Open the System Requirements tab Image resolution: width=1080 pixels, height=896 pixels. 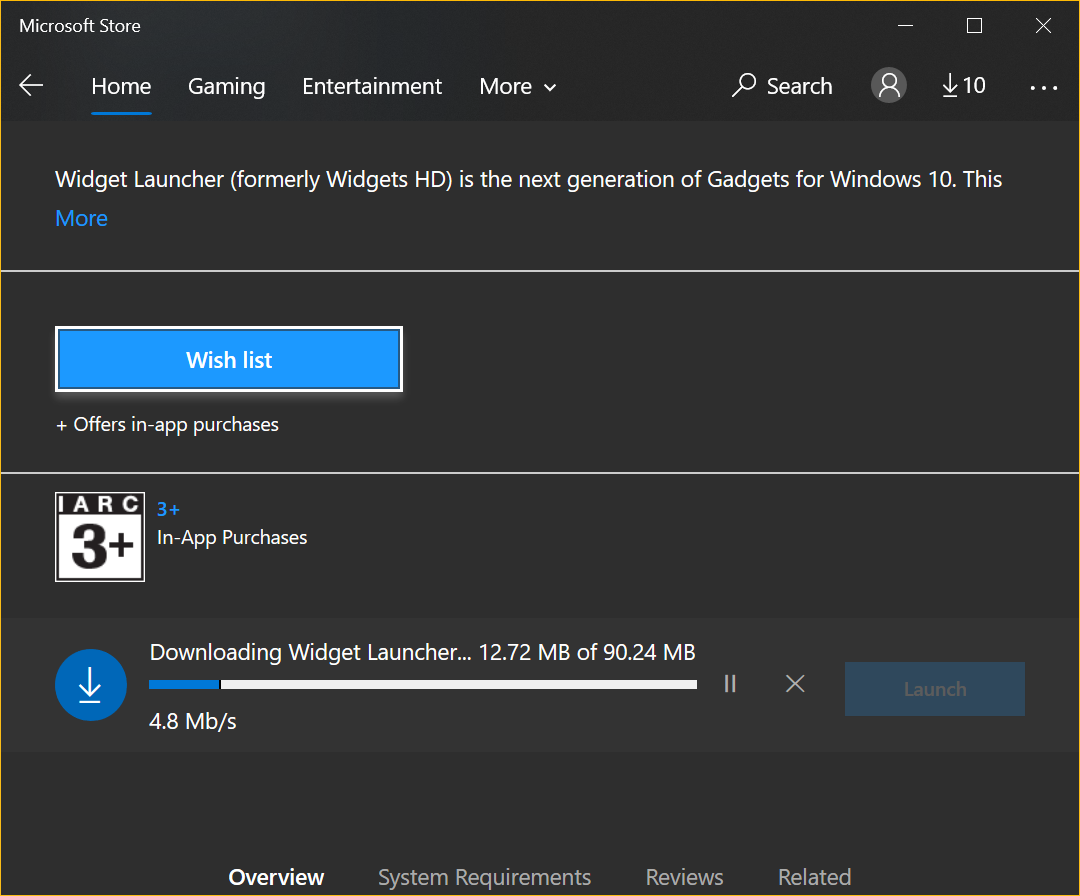[x=484, y=877]
